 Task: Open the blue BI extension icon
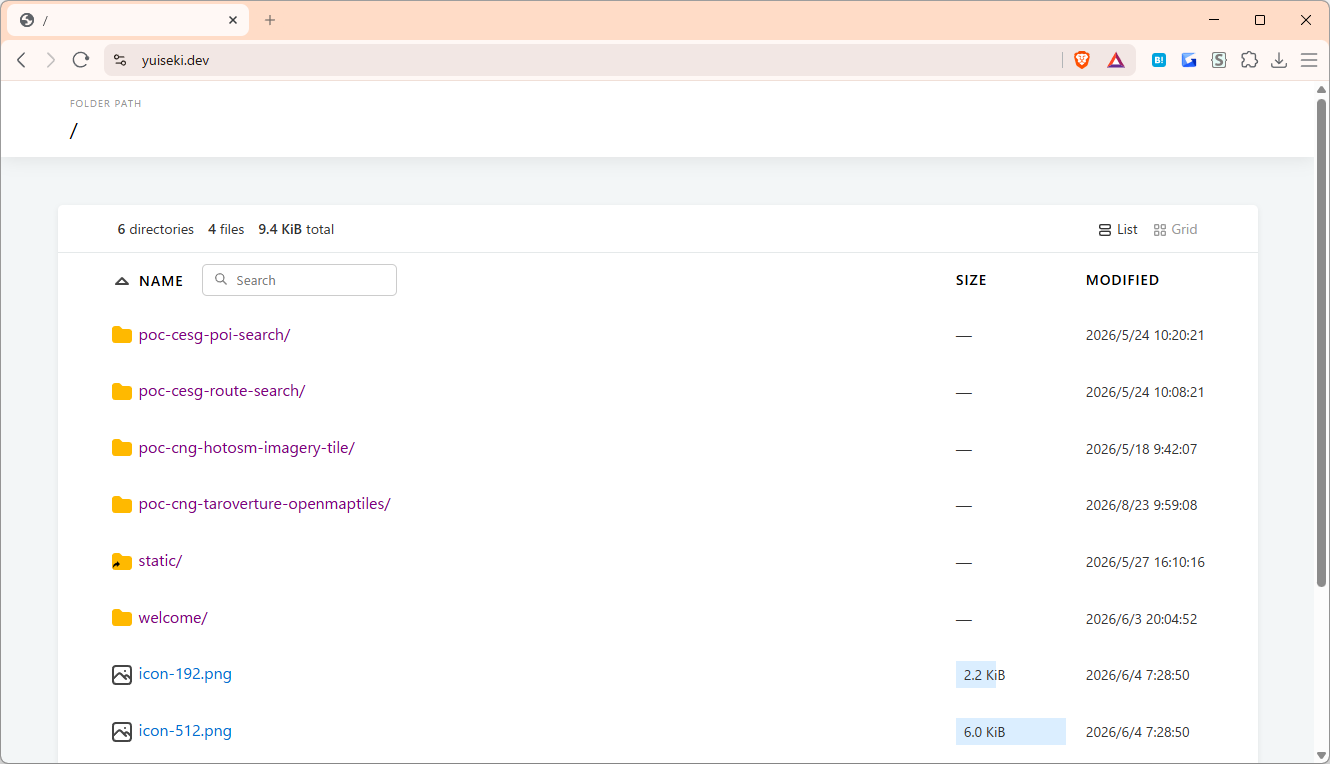click(x=1159, y=60)
